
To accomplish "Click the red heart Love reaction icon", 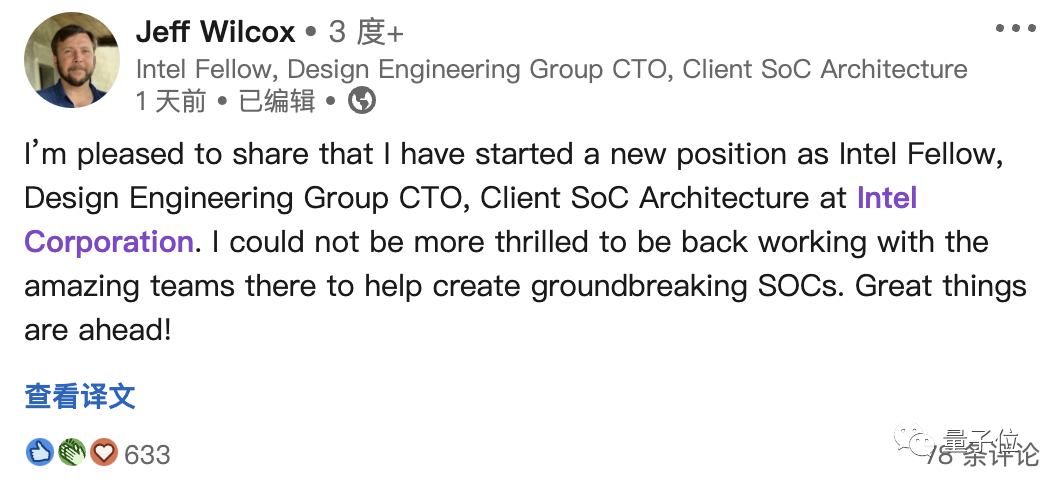I will pyautogui.click(x=103, y=453).
